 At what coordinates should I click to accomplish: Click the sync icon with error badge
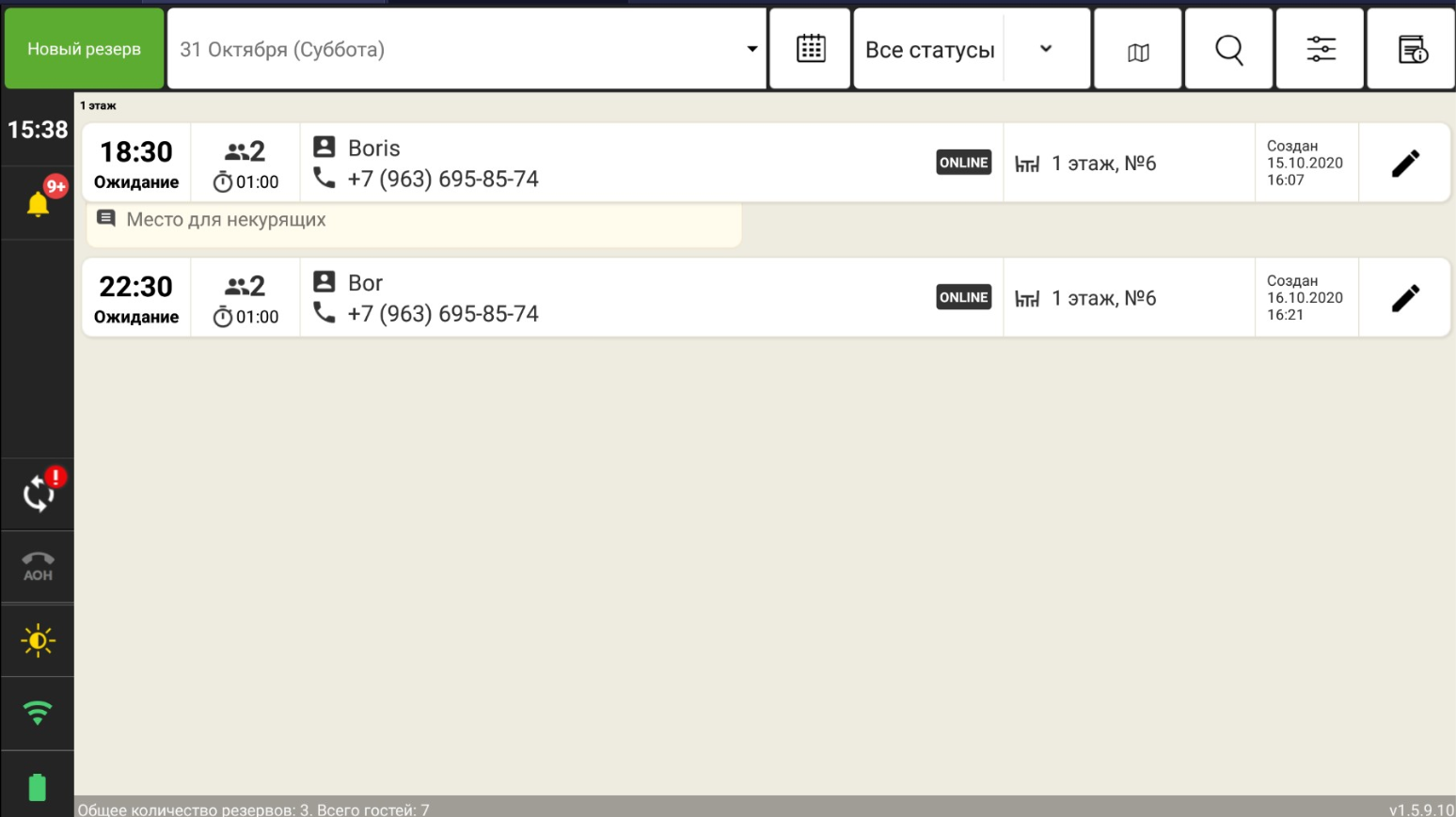[38, 494]
